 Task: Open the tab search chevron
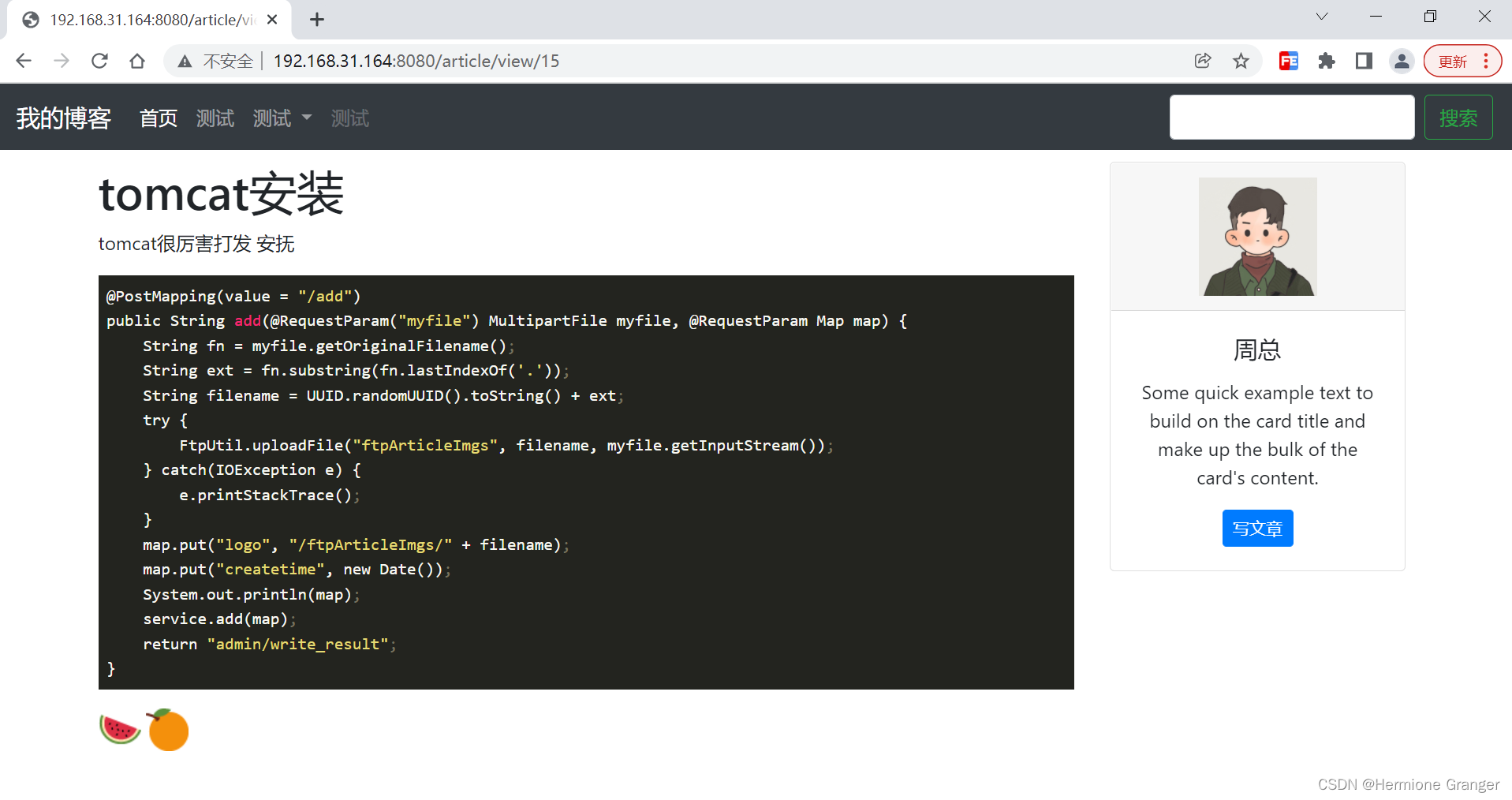[x=1322, y=17]
